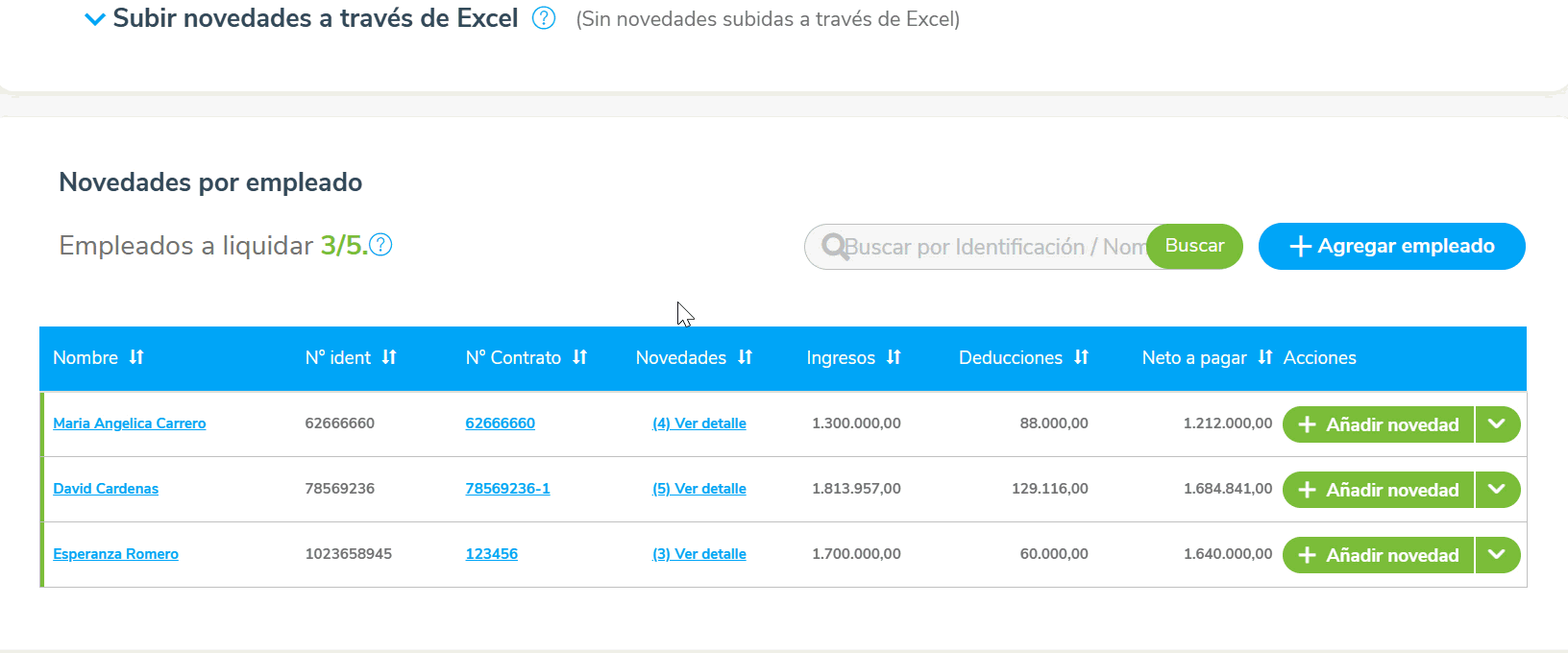The width and height of the screenshot is (1568, 653).
Task: Sort by Neto a pagar column icon
Action: tap(1264, 357)
